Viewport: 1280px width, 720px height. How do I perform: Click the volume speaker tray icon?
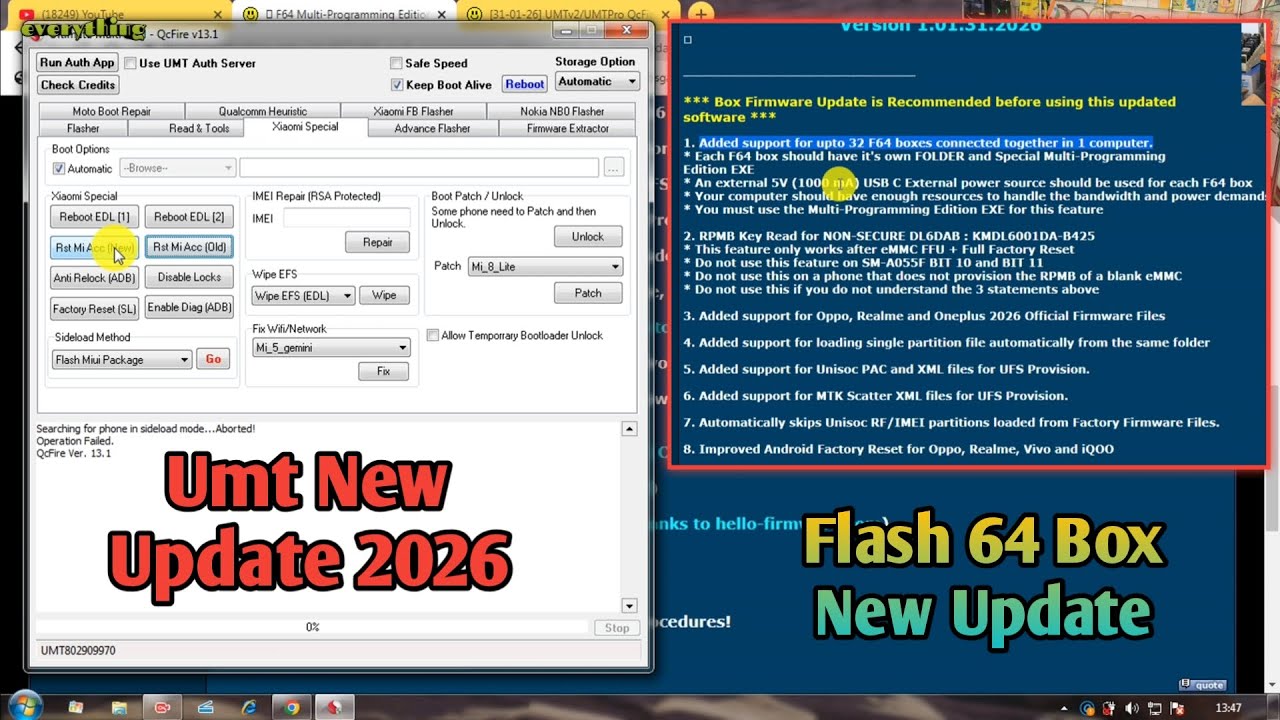pos(1132,708)
